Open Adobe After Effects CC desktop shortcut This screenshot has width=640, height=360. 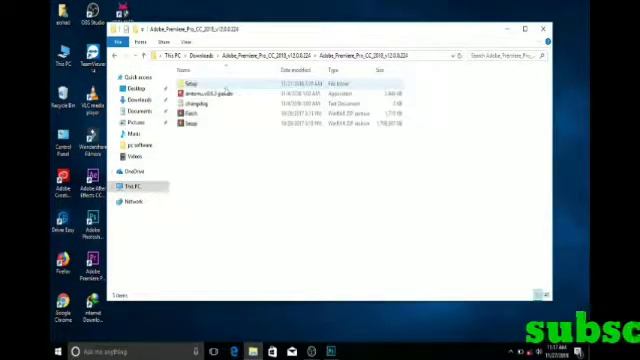tap(93, 184)
